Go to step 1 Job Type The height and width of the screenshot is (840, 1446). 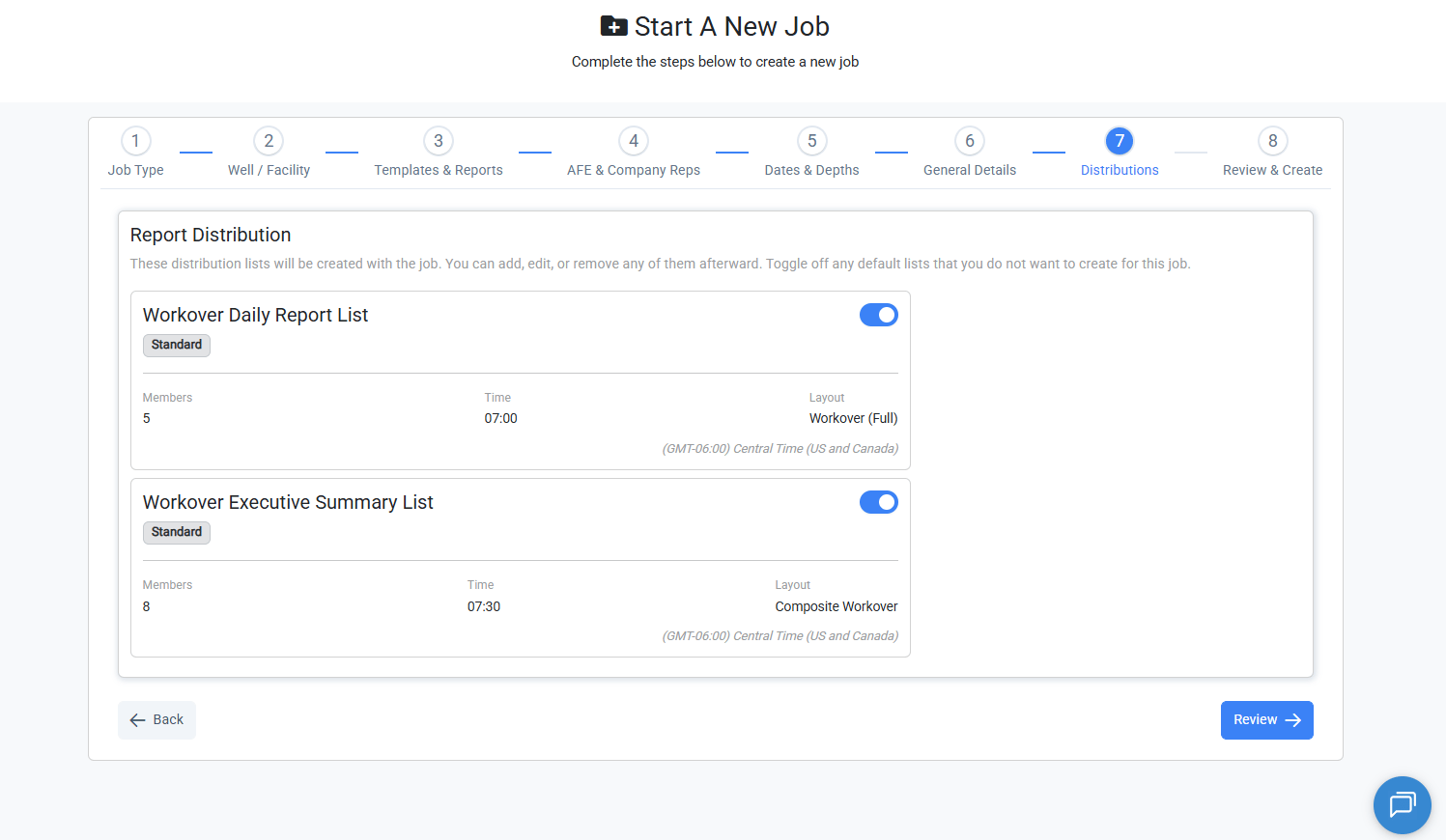(x=135, y=153)
